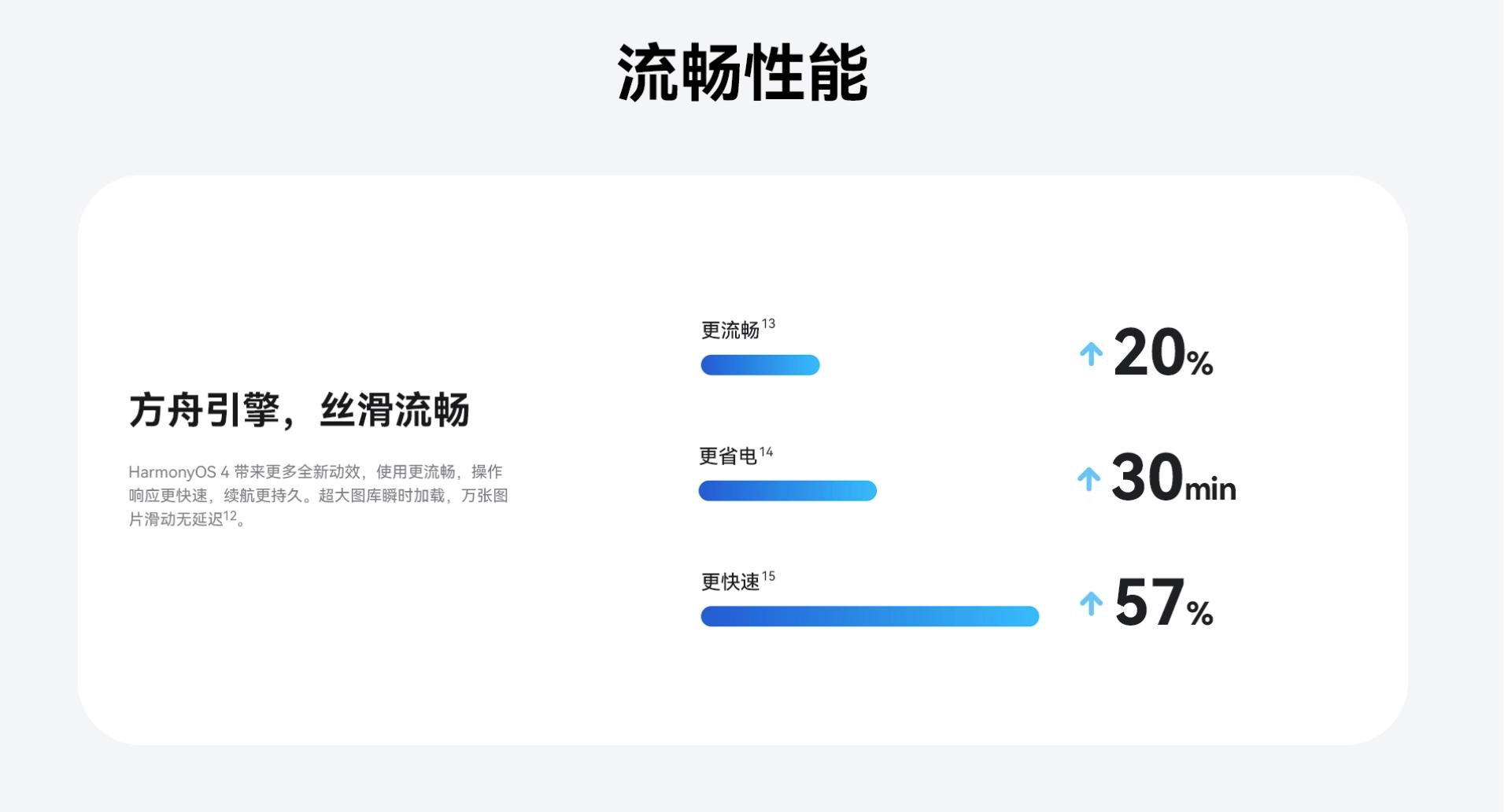Select the 57% statistic figure

(1163, 603)
